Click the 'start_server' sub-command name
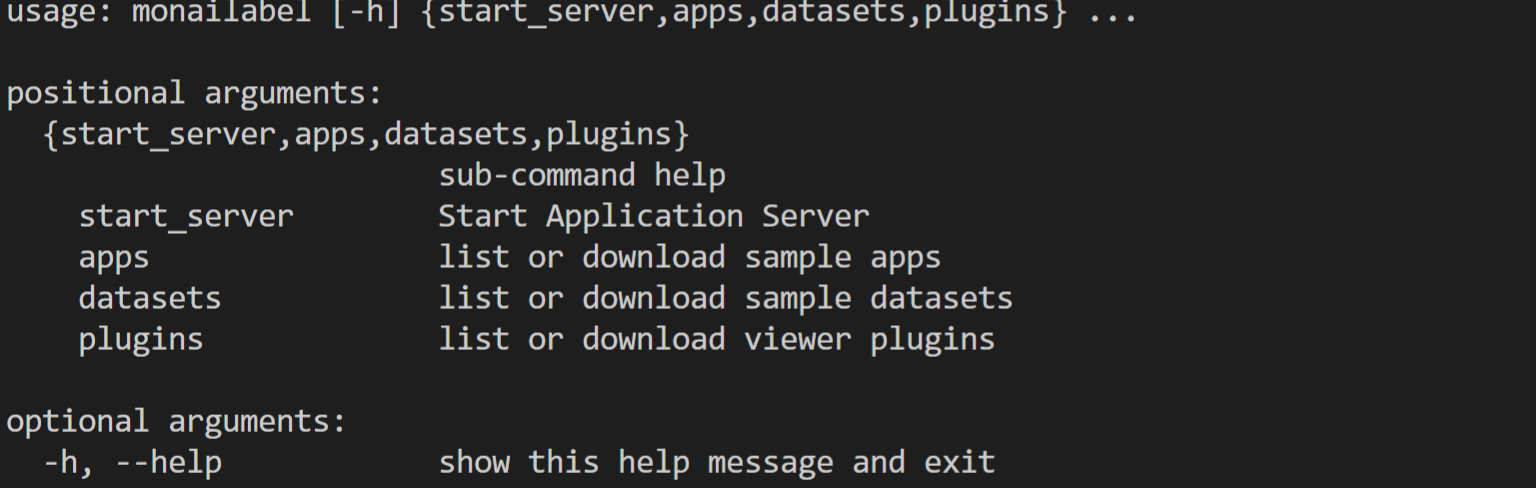 click(186, 216)
